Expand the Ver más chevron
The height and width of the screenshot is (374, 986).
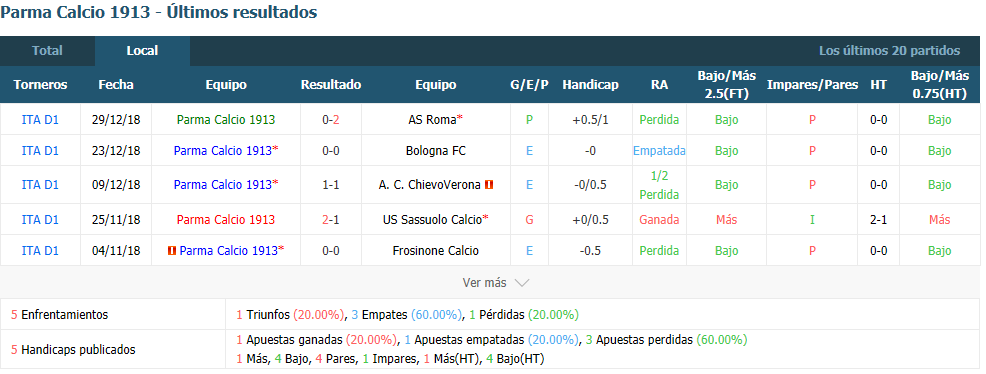[521, 283]
